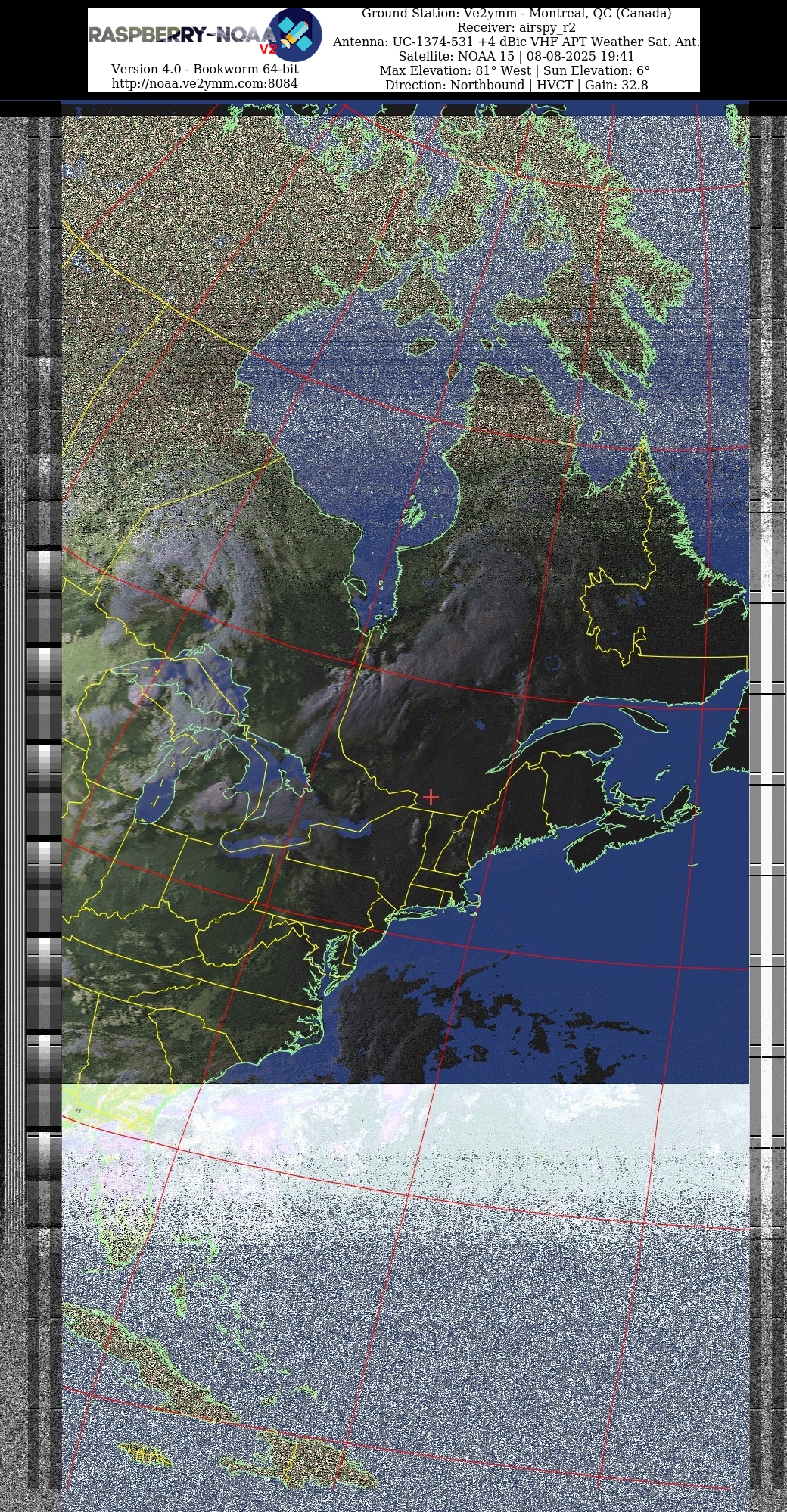The width and height of the screenshot is (787, 1512).
Task: Click the 'Antenna: UC-1374-531' header line
Action: [x=517, y=42]
